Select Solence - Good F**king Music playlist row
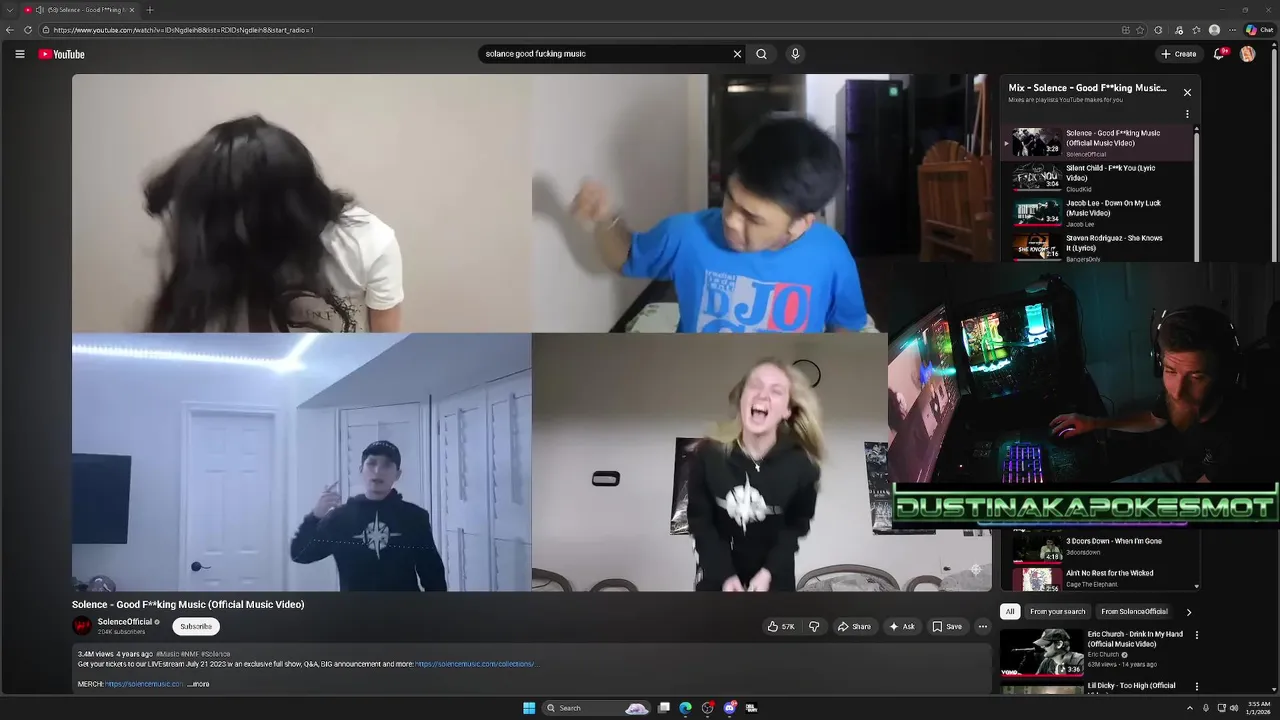This screenshot has width=1280, height=720. [1098, 143]
